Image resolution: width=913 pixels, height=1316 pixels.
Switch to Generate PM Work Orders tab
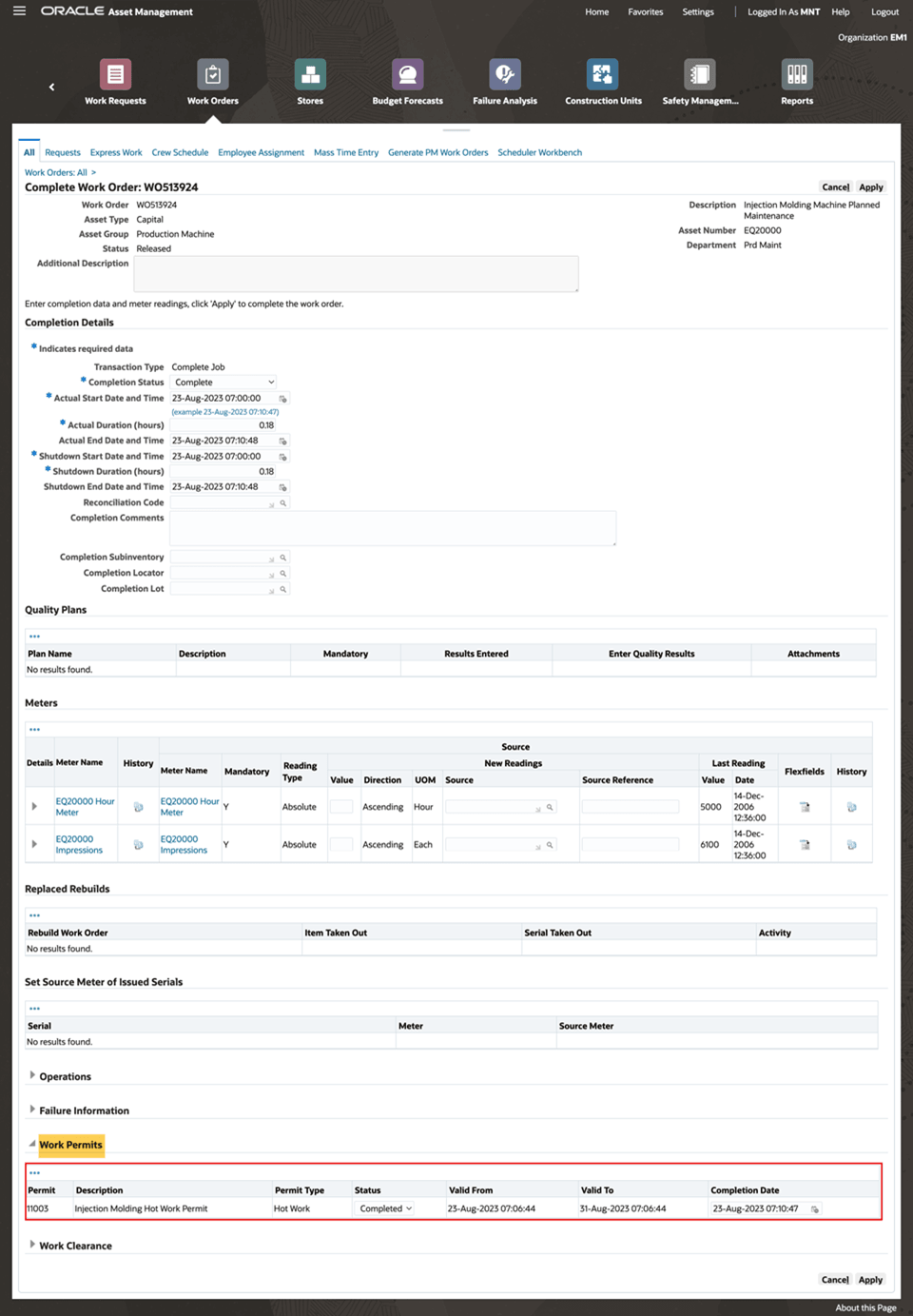(x=437, y=152)
